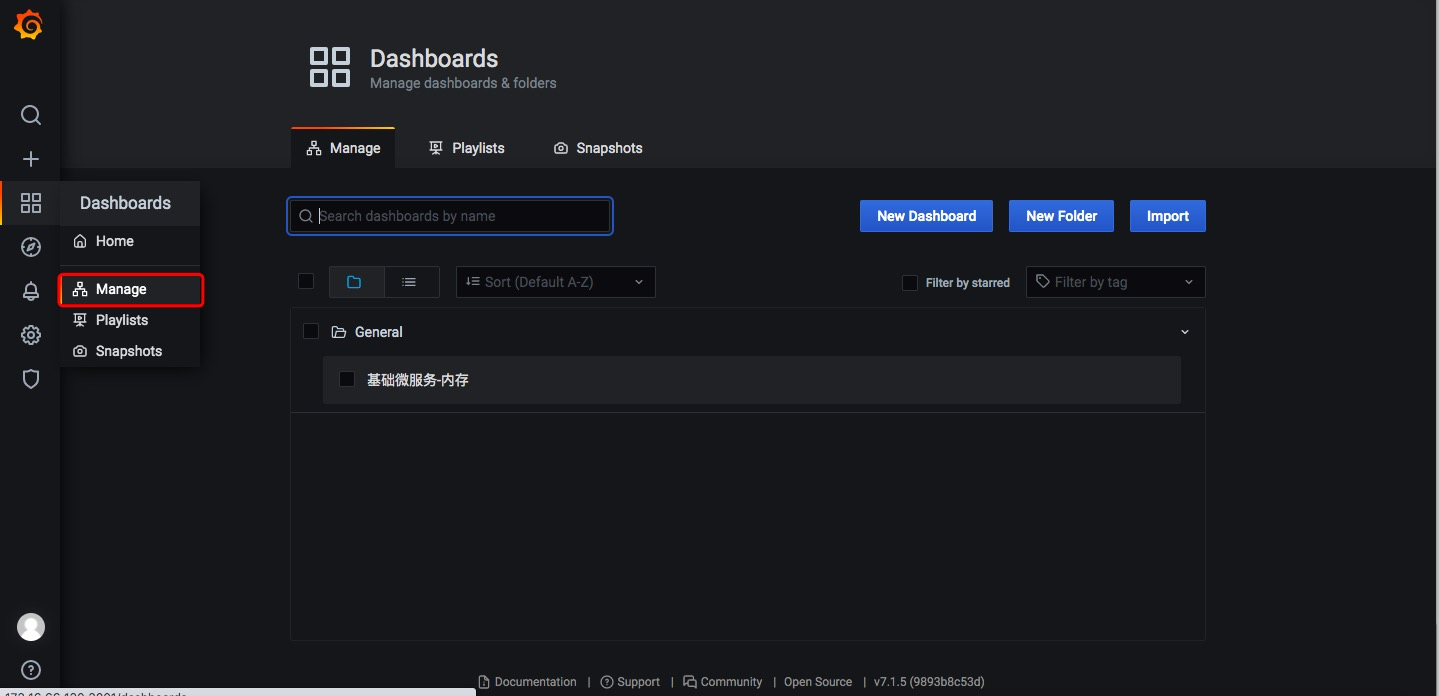Screen dimensions: 1439x696
Task: Click the New Folder button
Action: pyautogui.click(x=1061, y=216)
